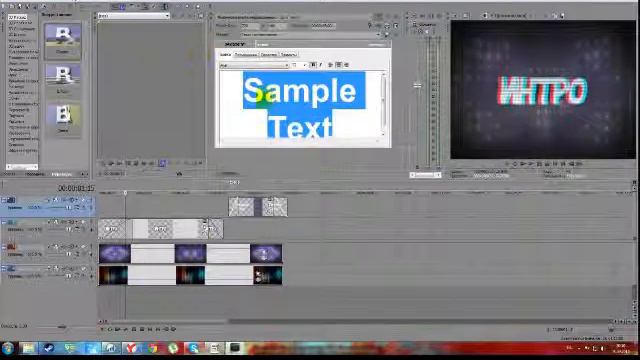Click Go to Start in the timeline transport

[x=150, y=329]
